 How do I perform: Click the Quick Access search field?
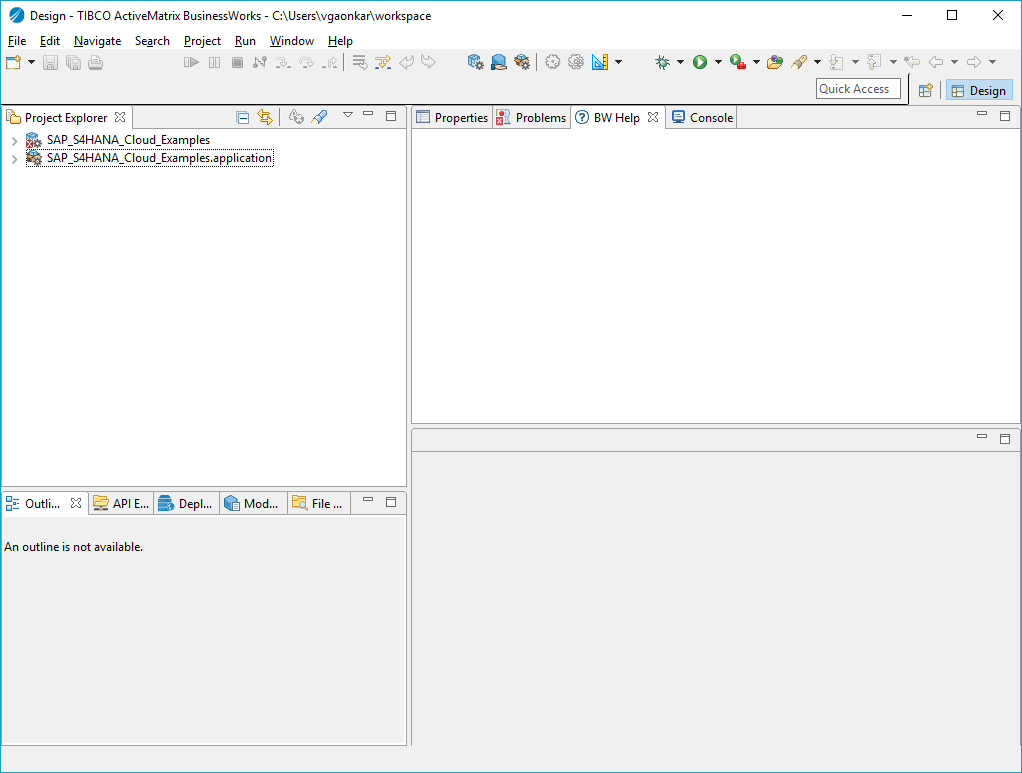(x=857, y=89)
